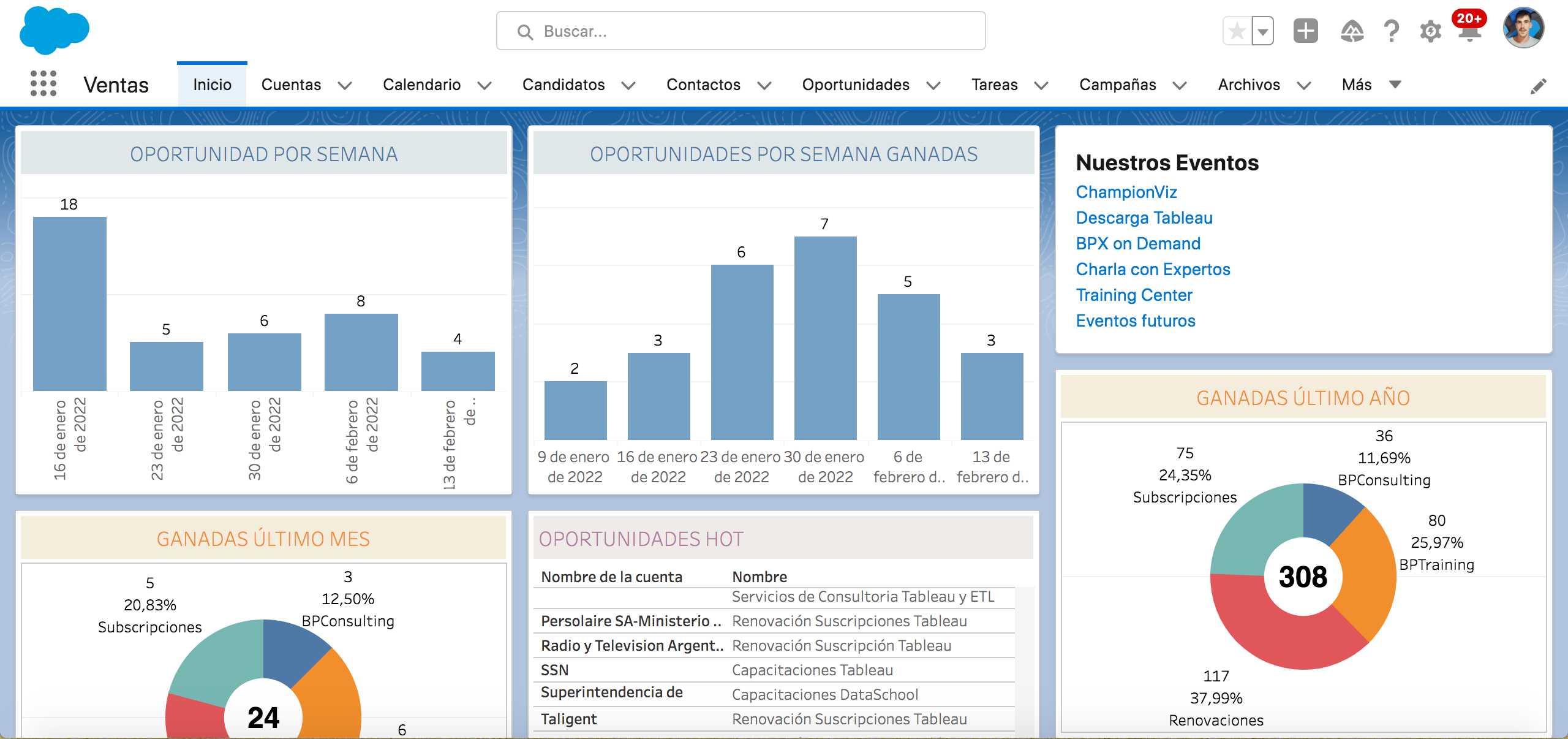Click the 24 total in the monthly donut

coord(263,717)
